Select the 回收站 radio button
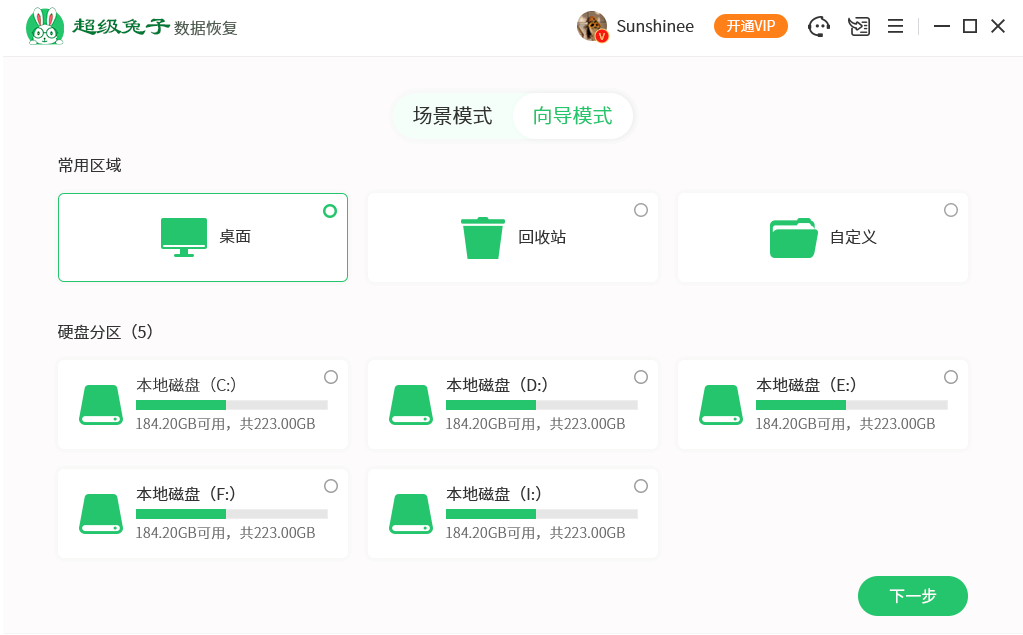The width and height of the screenshot is (1023, 635). pos(640,210)
